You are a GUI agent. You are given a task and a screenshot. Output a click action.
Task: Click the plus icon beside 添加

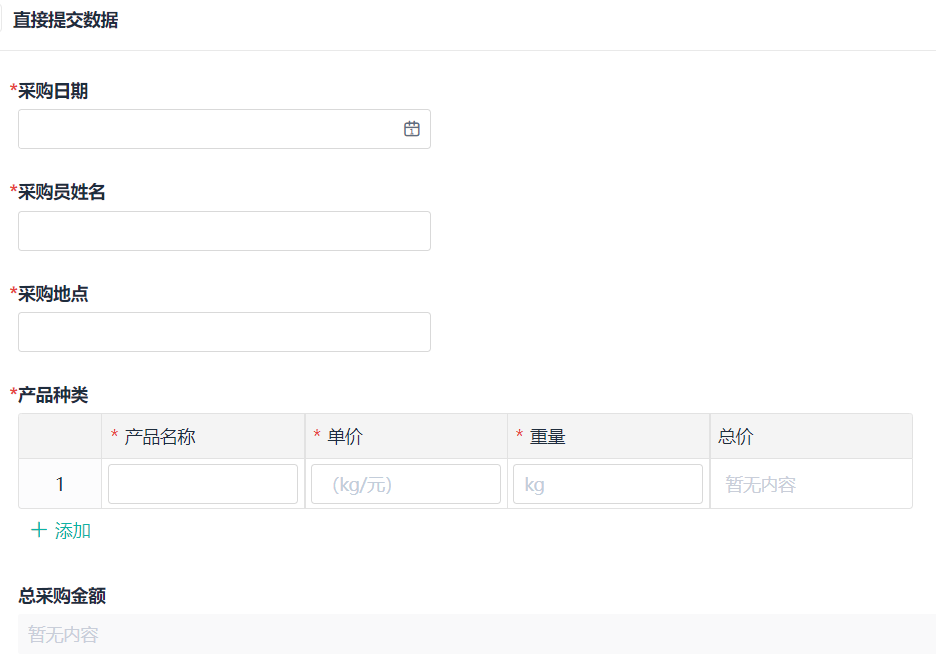click(39, 530)
